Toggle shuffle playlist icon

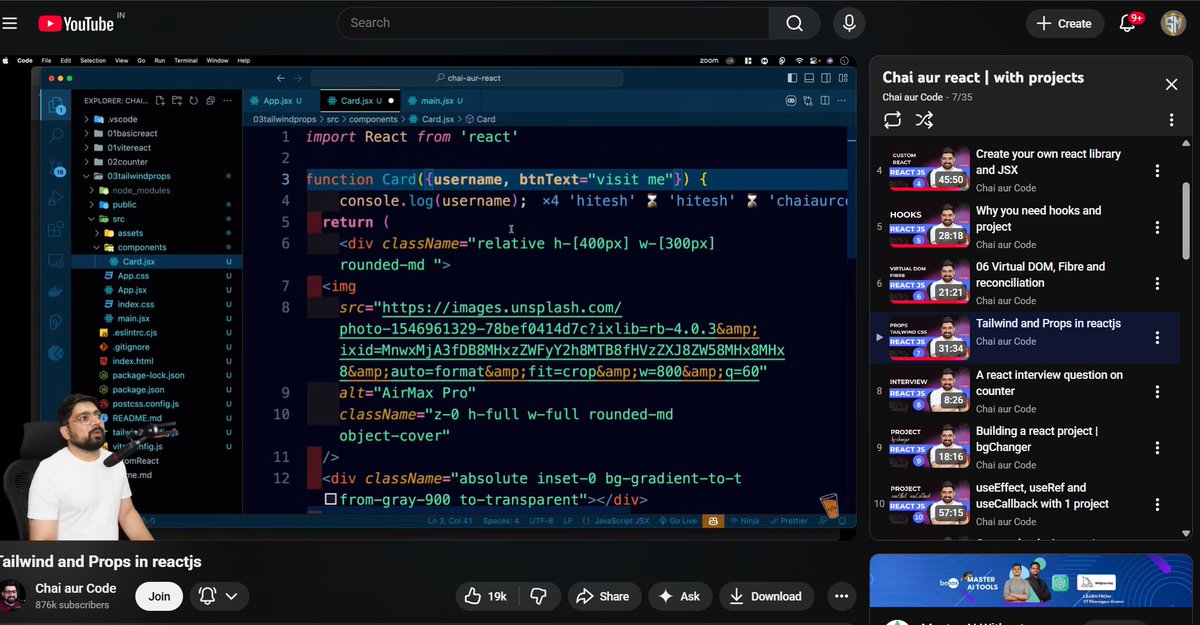coord(924,120)
